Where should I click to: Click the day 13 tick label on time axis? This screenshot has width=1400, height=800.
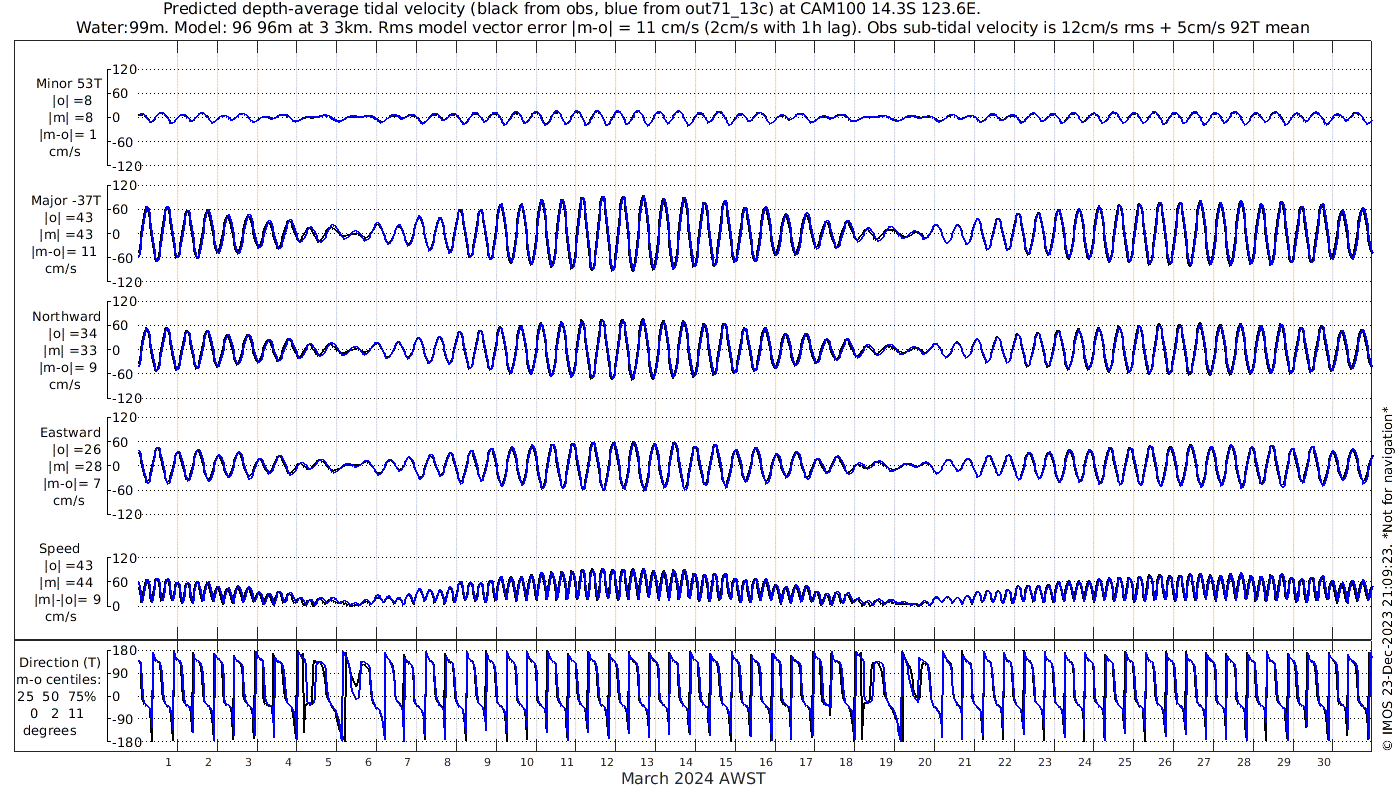(x=646, y=762)
